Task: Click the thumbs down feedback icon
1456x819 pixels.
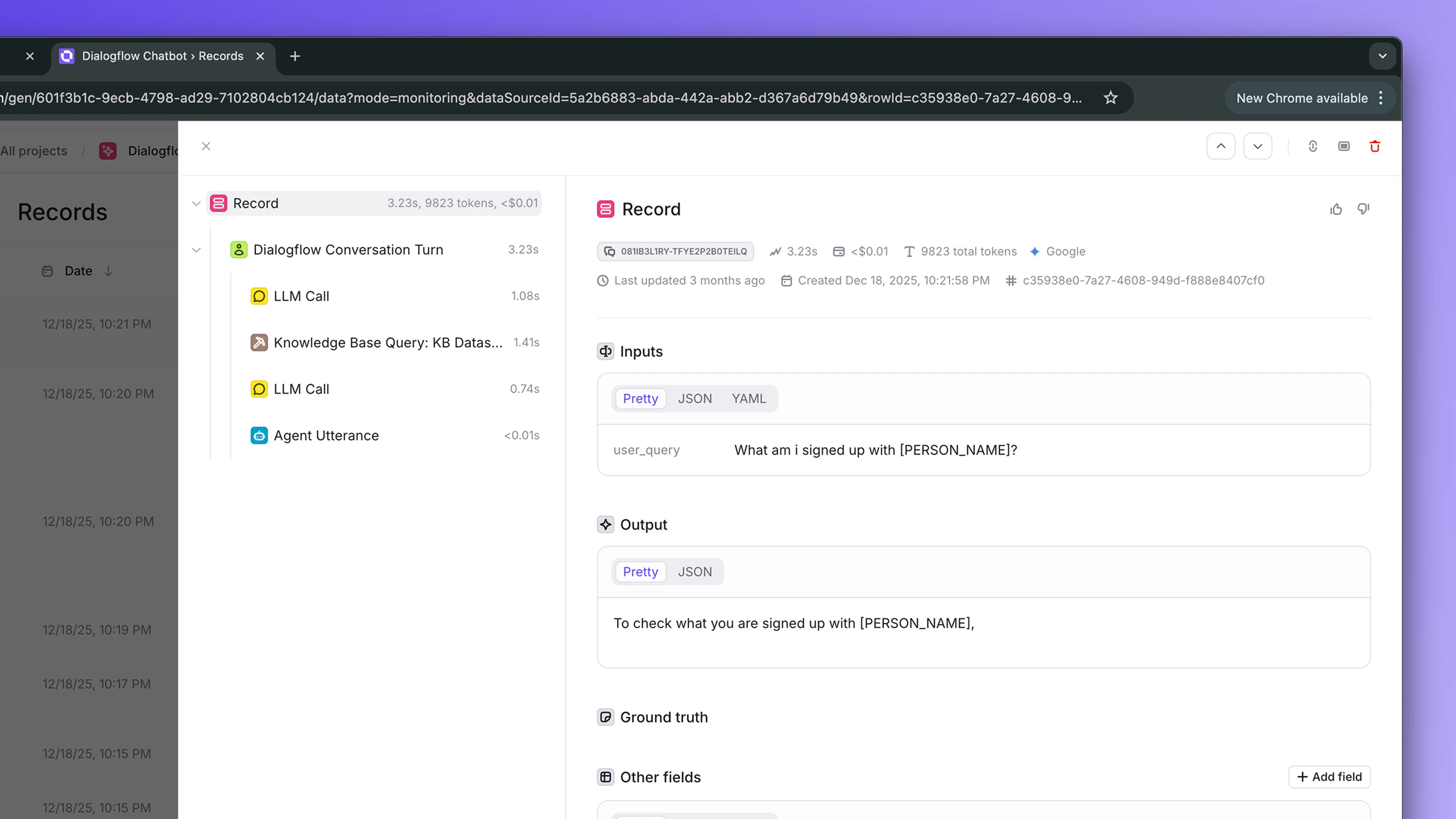Action: tap(1363, 209)
